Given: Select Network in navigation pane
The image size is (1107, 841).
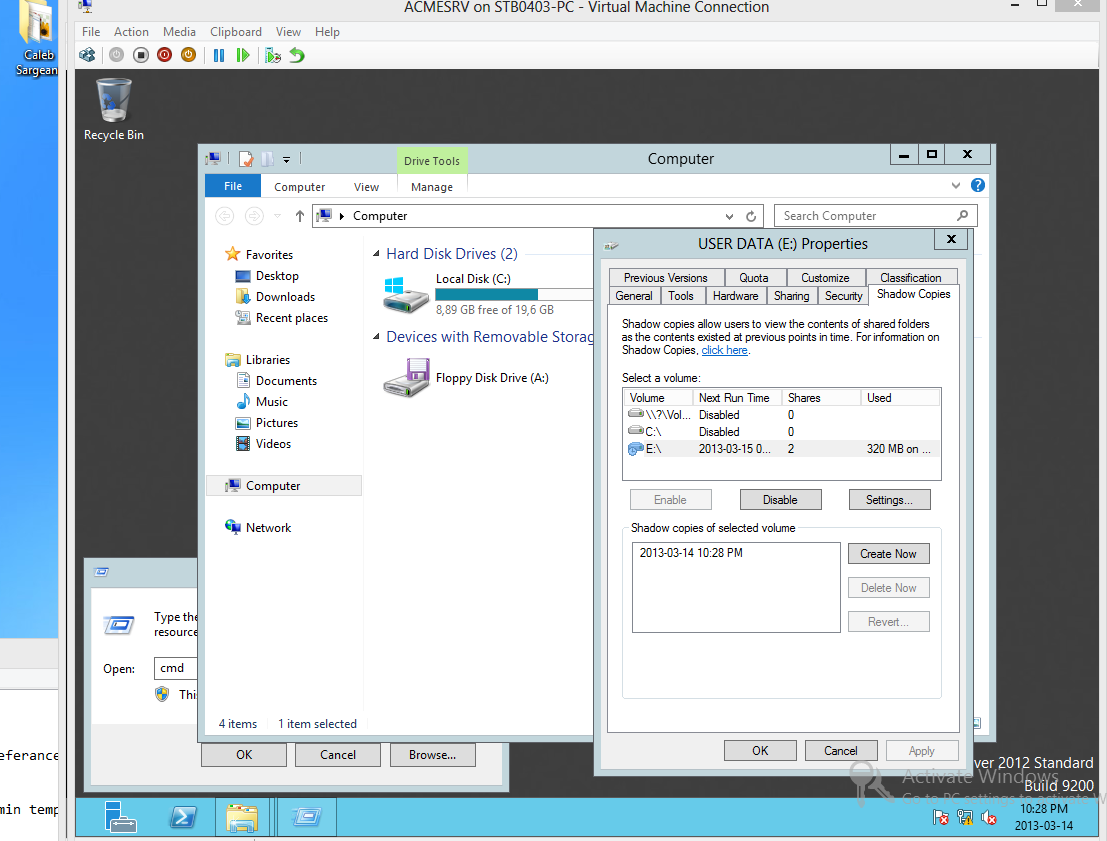Looking at the screenshot, I should [268, 527].
